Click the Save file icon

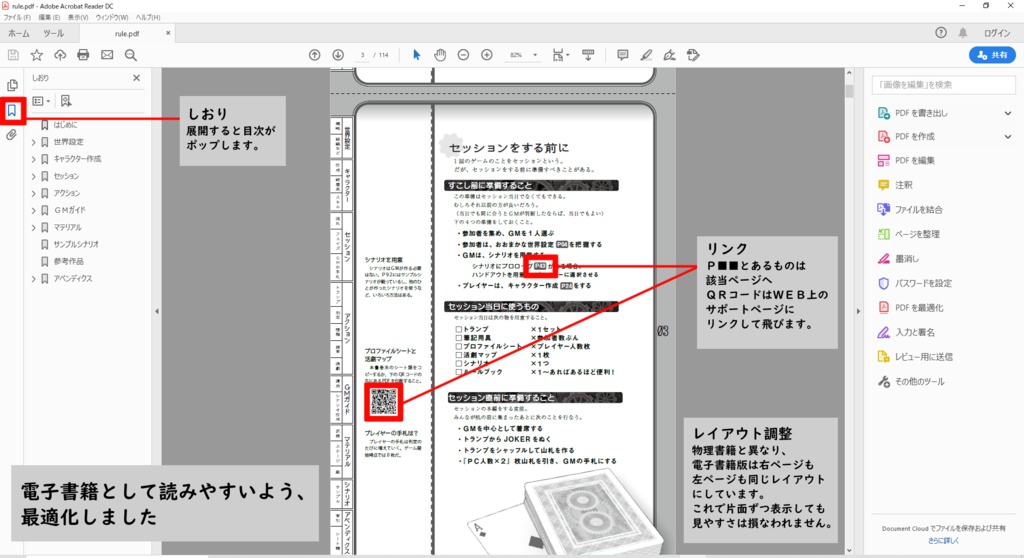tap(13, 56)
